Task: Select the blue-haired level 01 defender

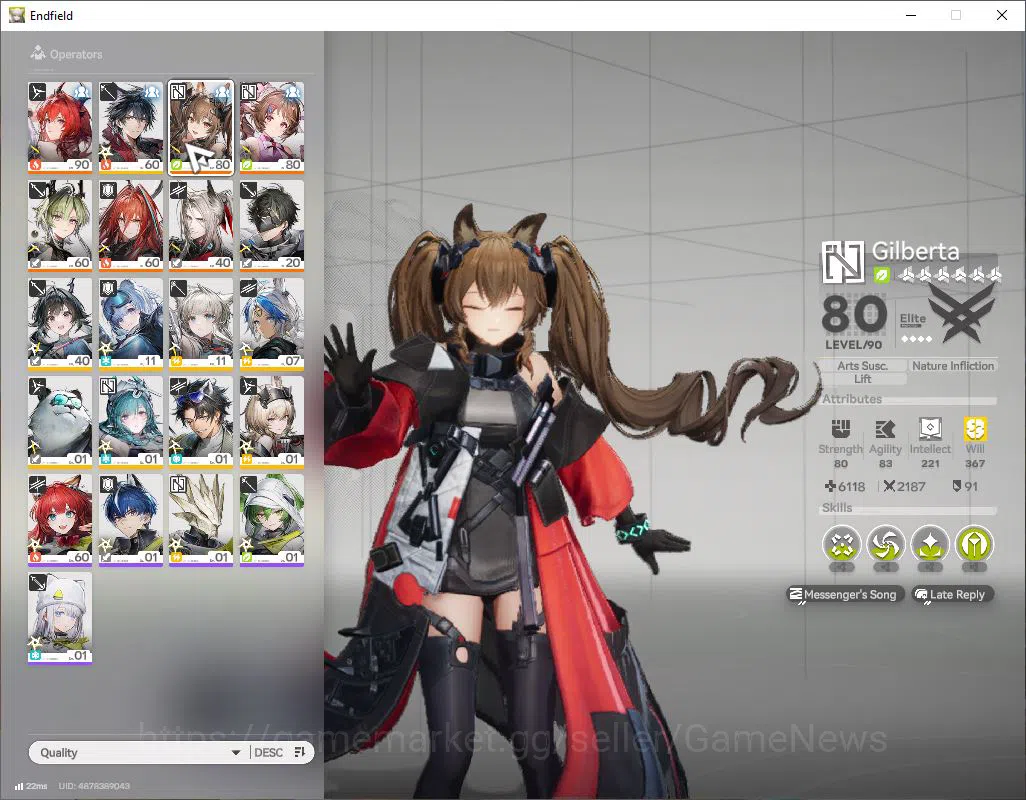Action: [x=130, y=519]
